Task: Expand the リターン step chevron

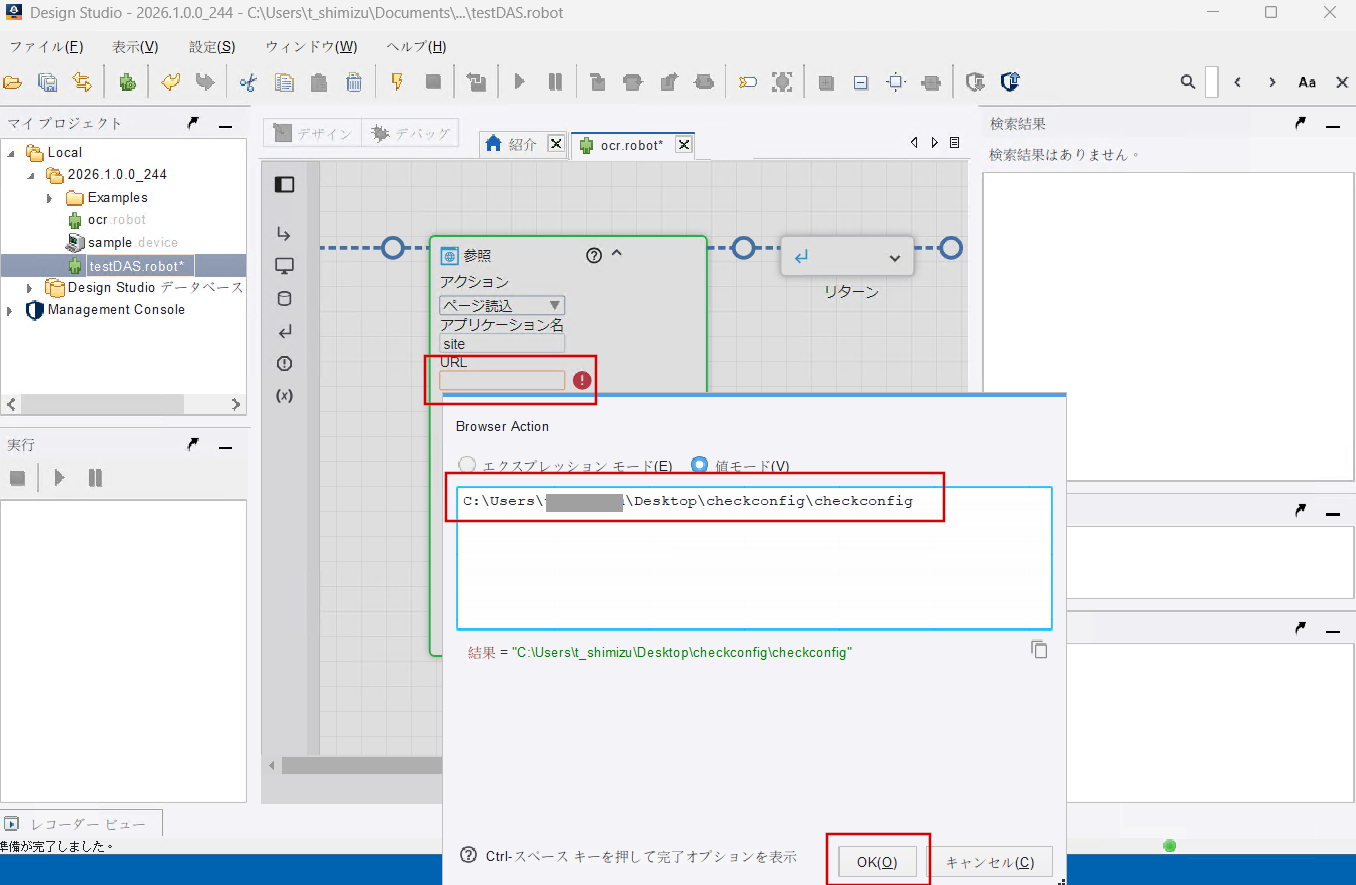Action: [895, 258]
